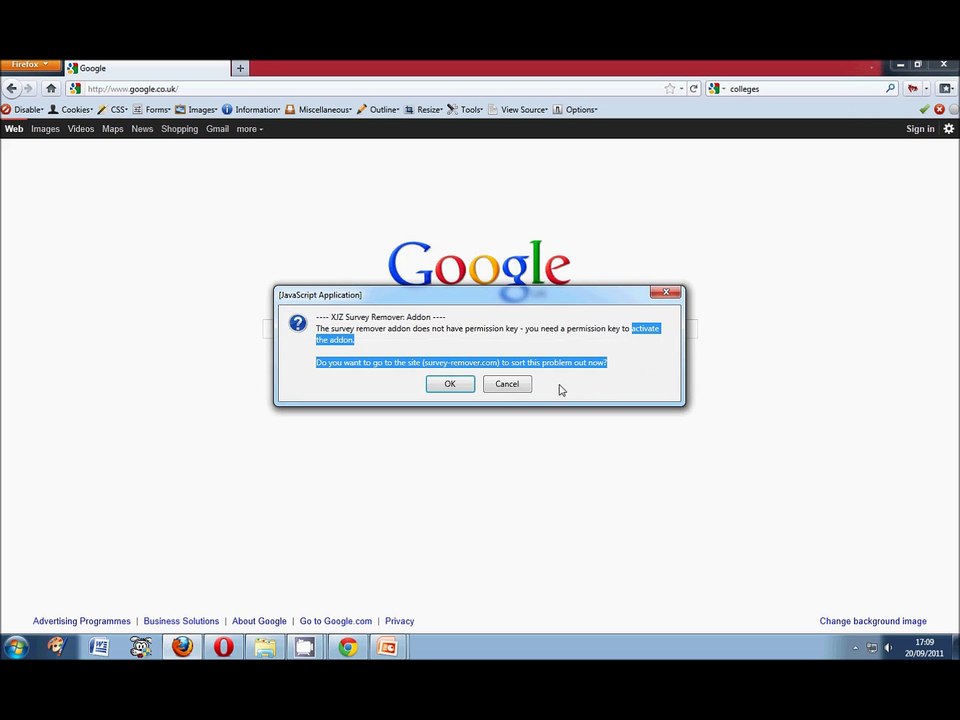
Task: Go to News in Google bar
Action: pyautogui.click(x=142, y=129)
